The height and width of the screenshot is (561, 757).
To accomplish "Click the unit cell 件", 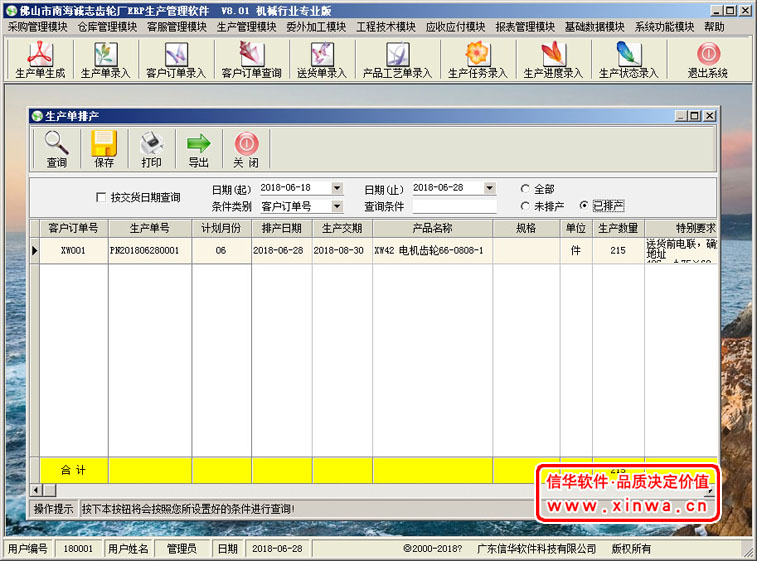I will pyautogui.click(x=576, y=251).
